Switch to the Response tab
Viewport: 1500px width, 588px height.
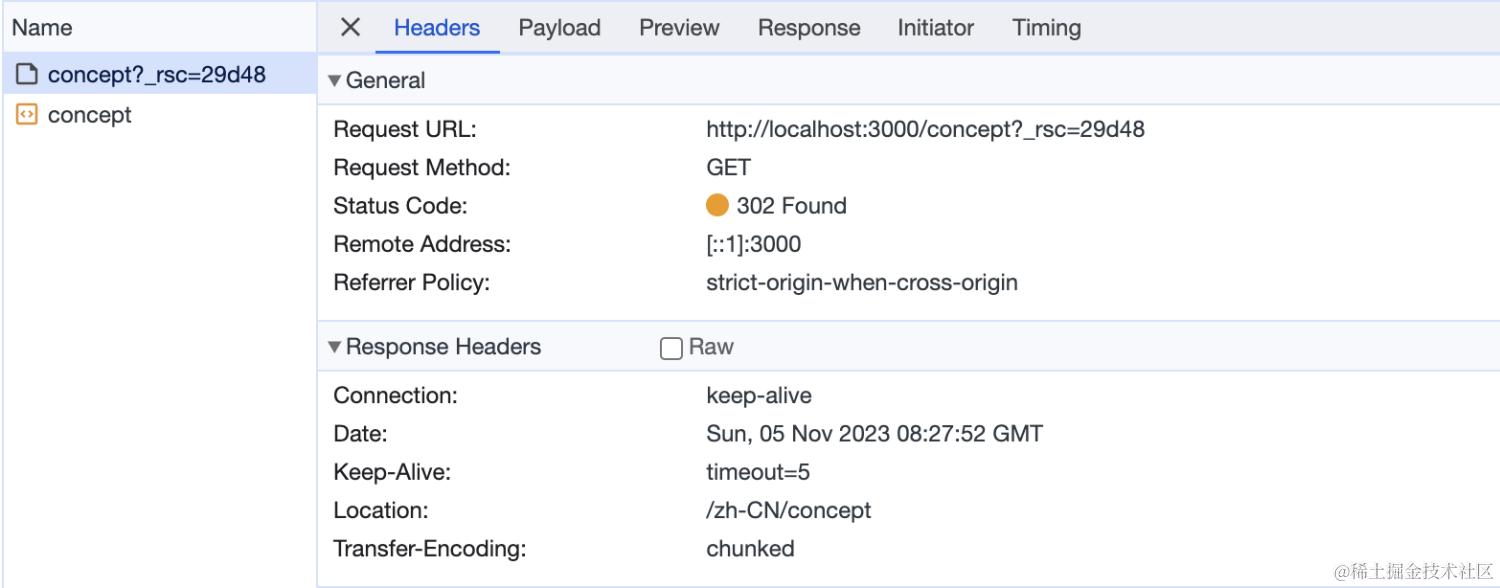pos(808,28)
